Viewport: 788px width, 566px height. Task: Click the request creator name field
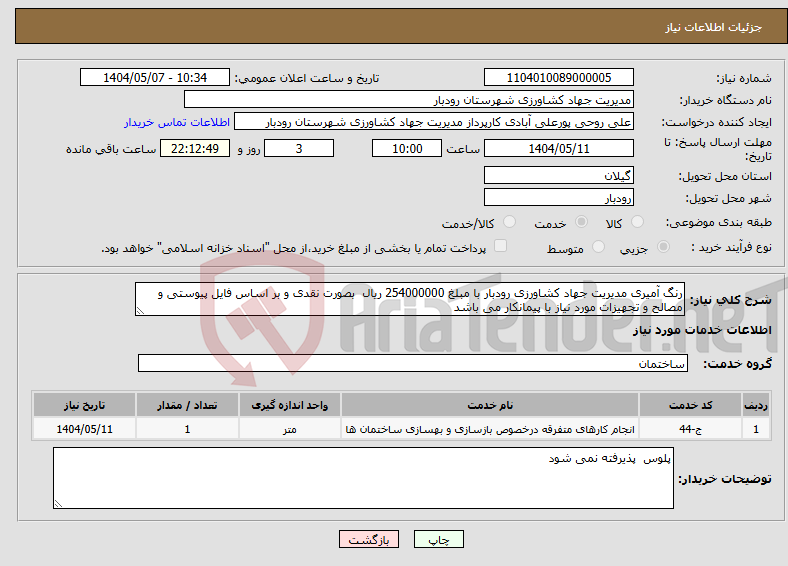pyautogui.click(x=434, y=122)
